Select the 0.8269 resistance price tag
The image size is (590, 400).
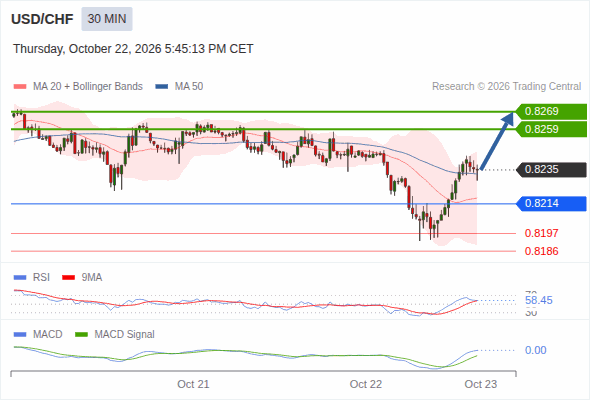(x=551, y=111)
